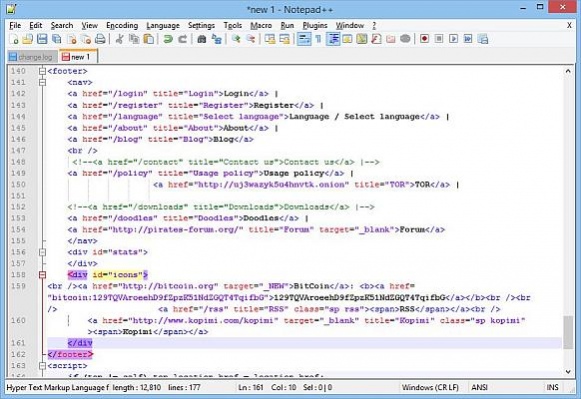Place cursor on the </footer> closing tag

tap(70, 355)
